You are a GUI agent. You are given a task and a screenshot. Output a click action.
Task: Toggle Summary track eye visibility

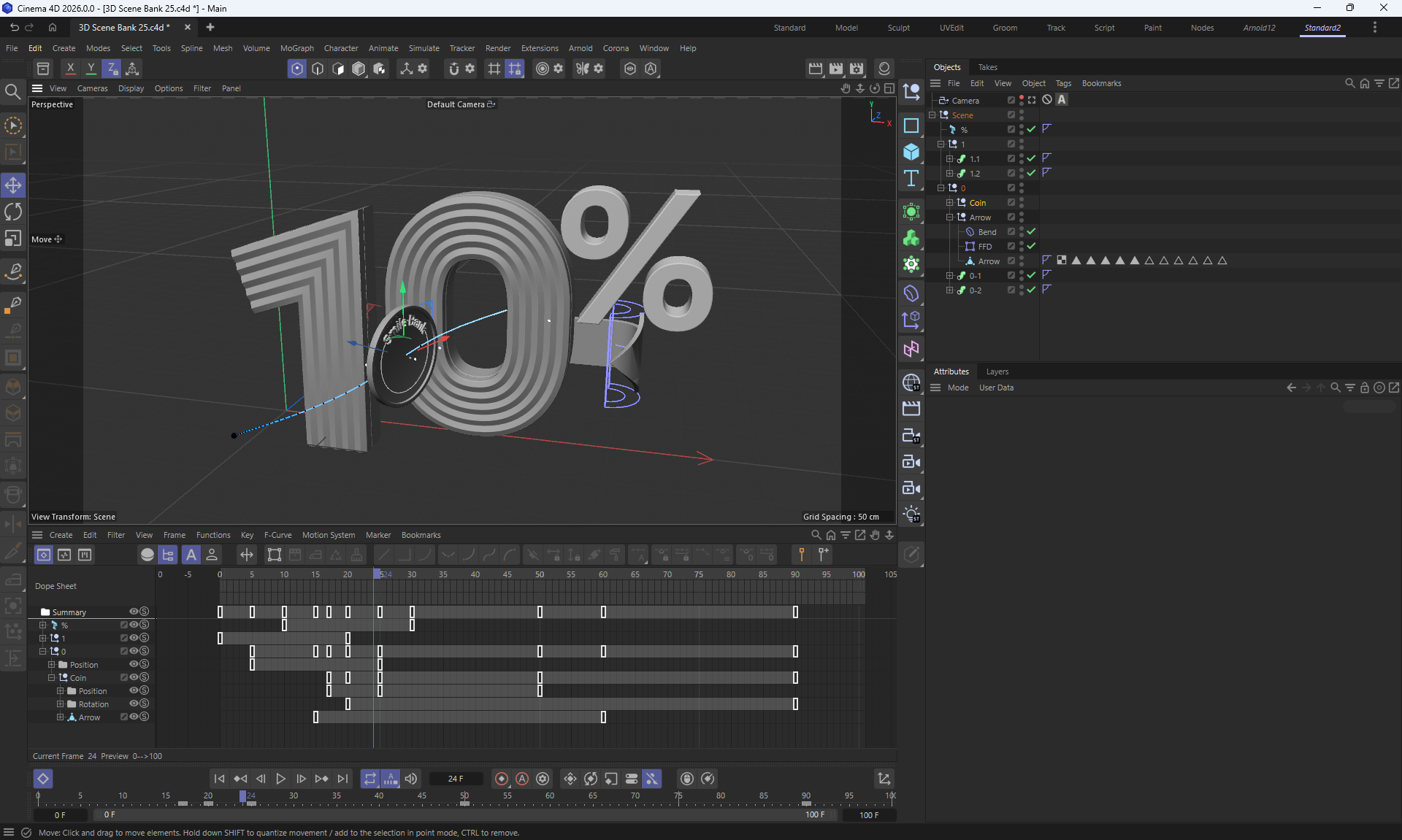pos(134,612)
